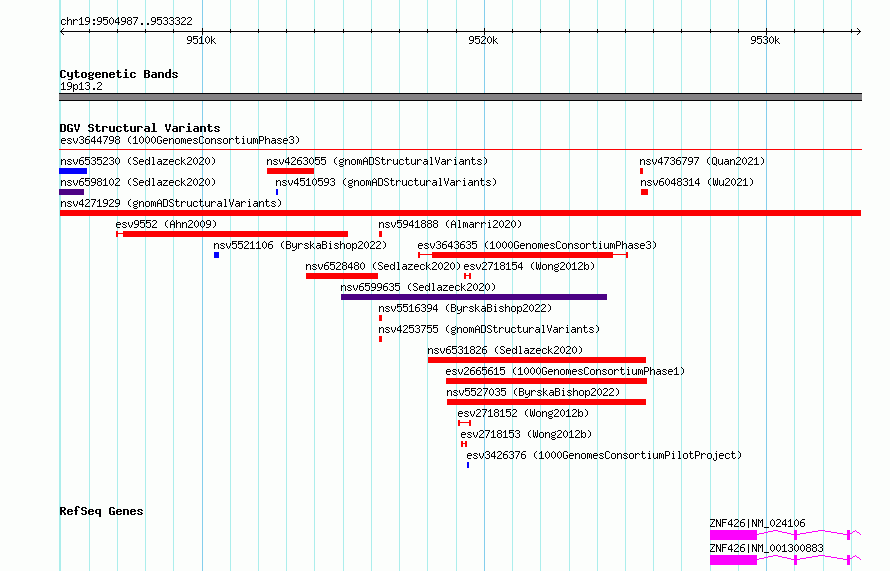Click the Cytogenetic Bands track title
Image resolution: width=890 pixels, height=571 pixels.
pyautogui.click(x=119, y=74)
